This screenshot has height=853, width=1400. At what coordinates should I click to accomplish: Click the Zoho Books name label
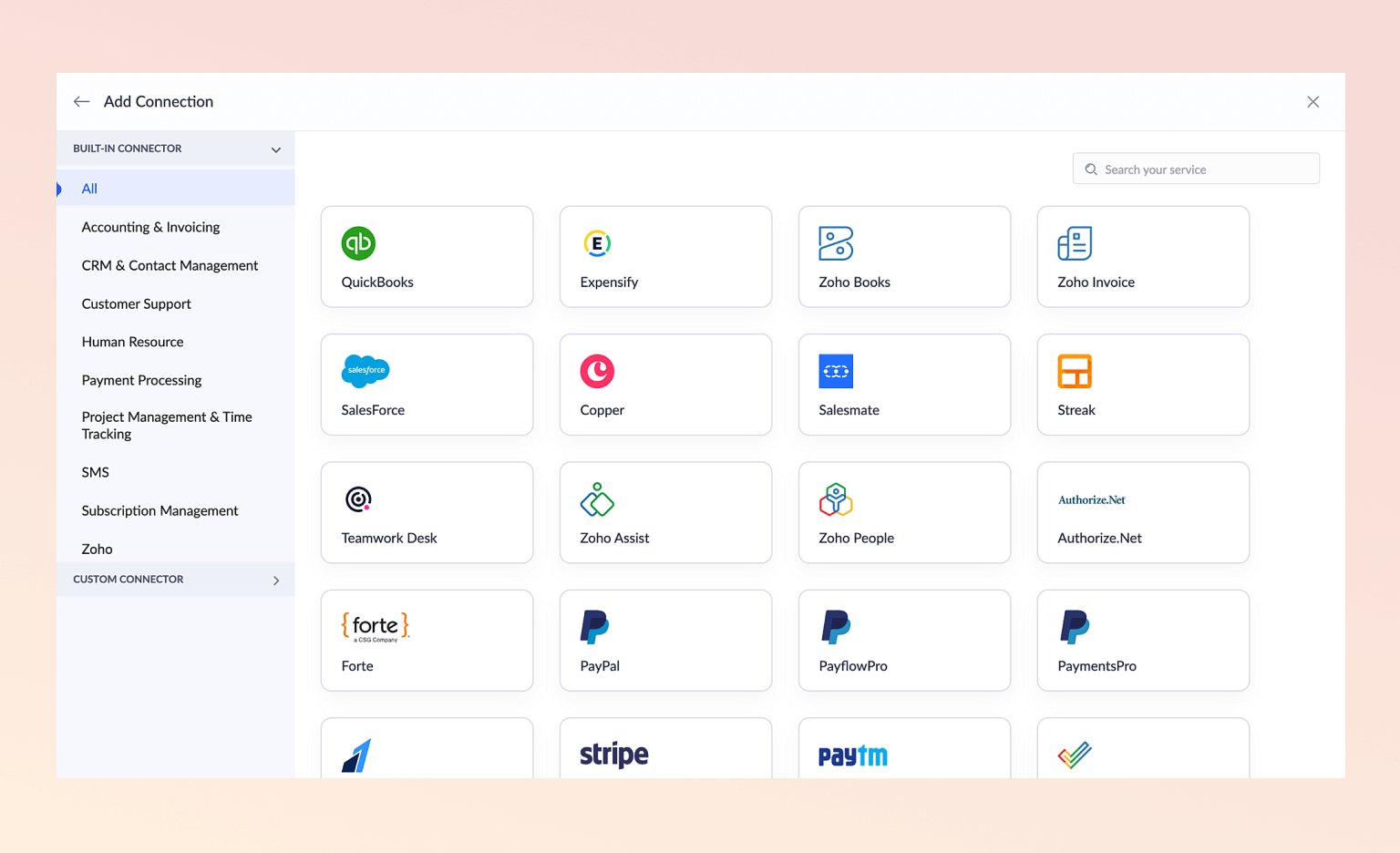point(854,283)
